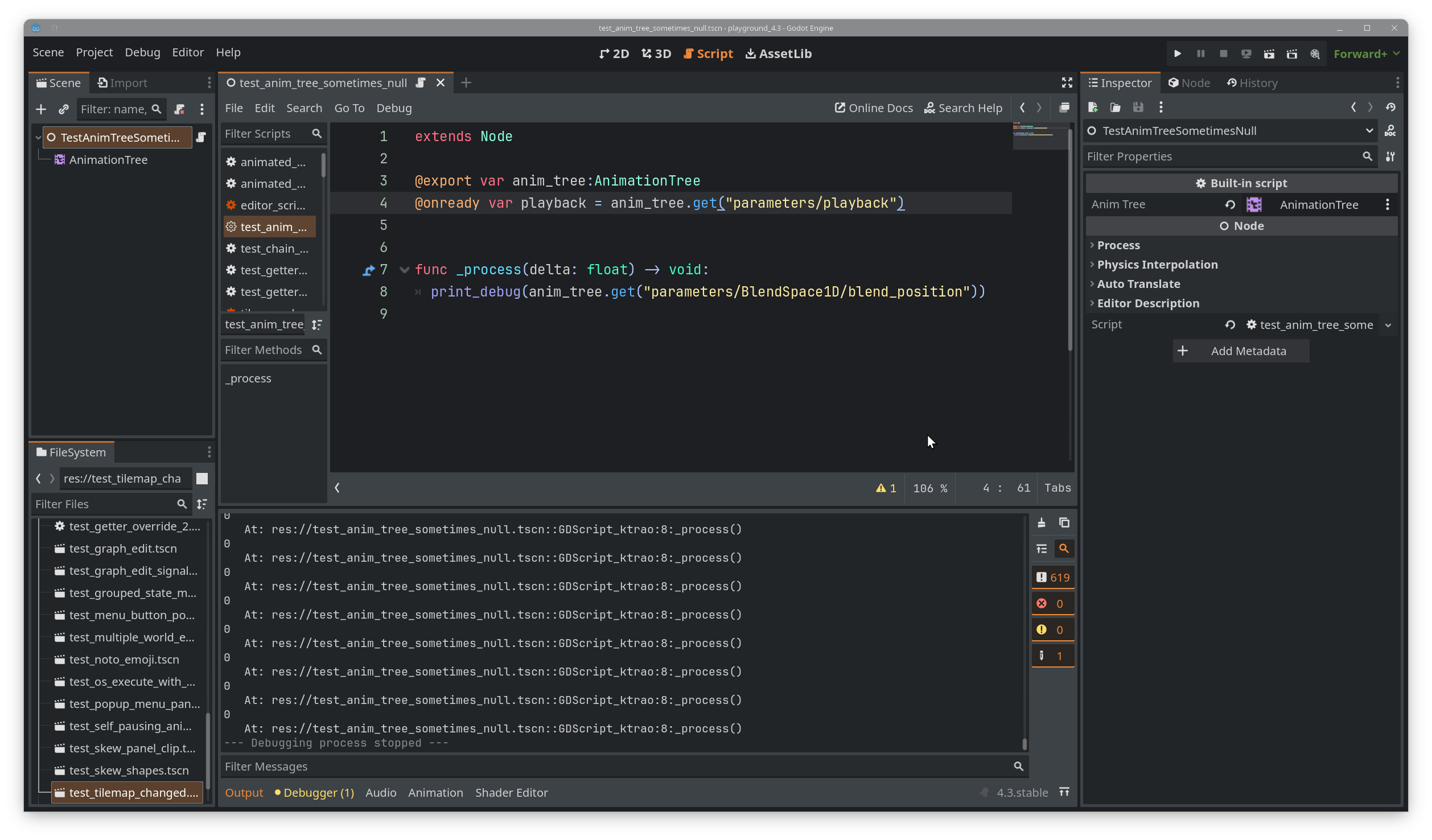This screenshot has width=1432, height=840.
Task: Open the Debug menu in the main menu bar
Action: [x=142, y=52]
